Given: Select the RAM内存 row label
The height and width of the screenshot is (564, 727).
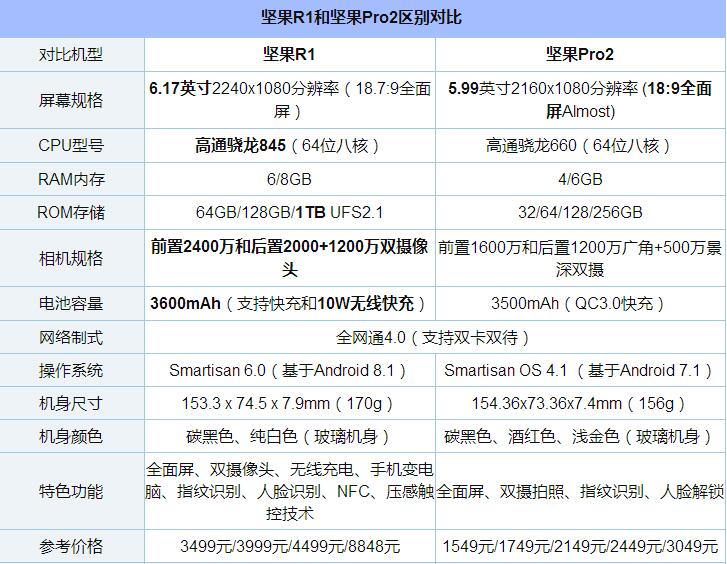Looking at the screenshot, I should 71,179.
